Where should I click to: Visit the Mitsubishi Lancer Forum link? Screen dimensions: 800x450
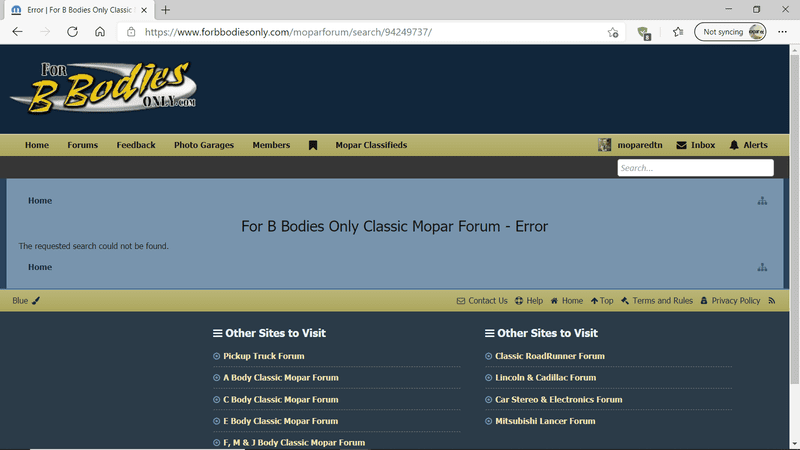545,421
